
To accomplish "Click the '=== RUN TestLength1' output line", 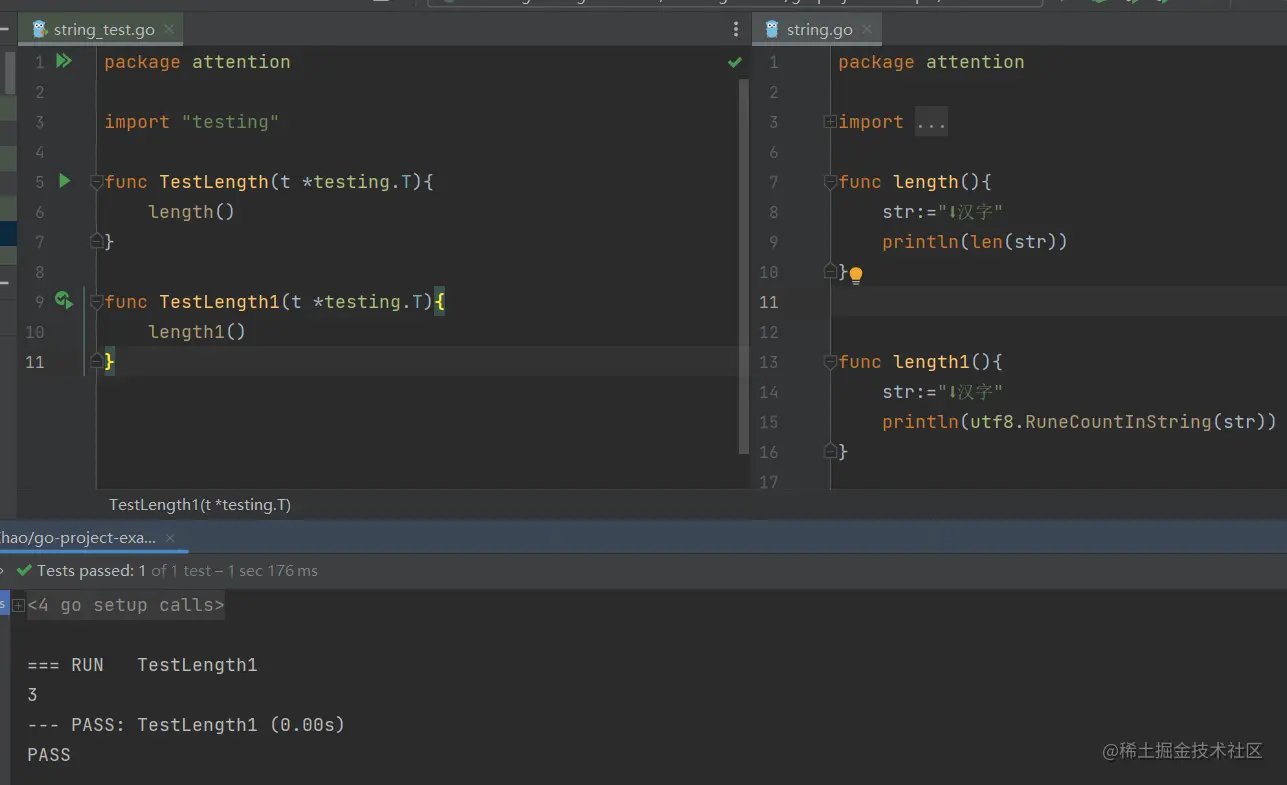I will 142,665.
